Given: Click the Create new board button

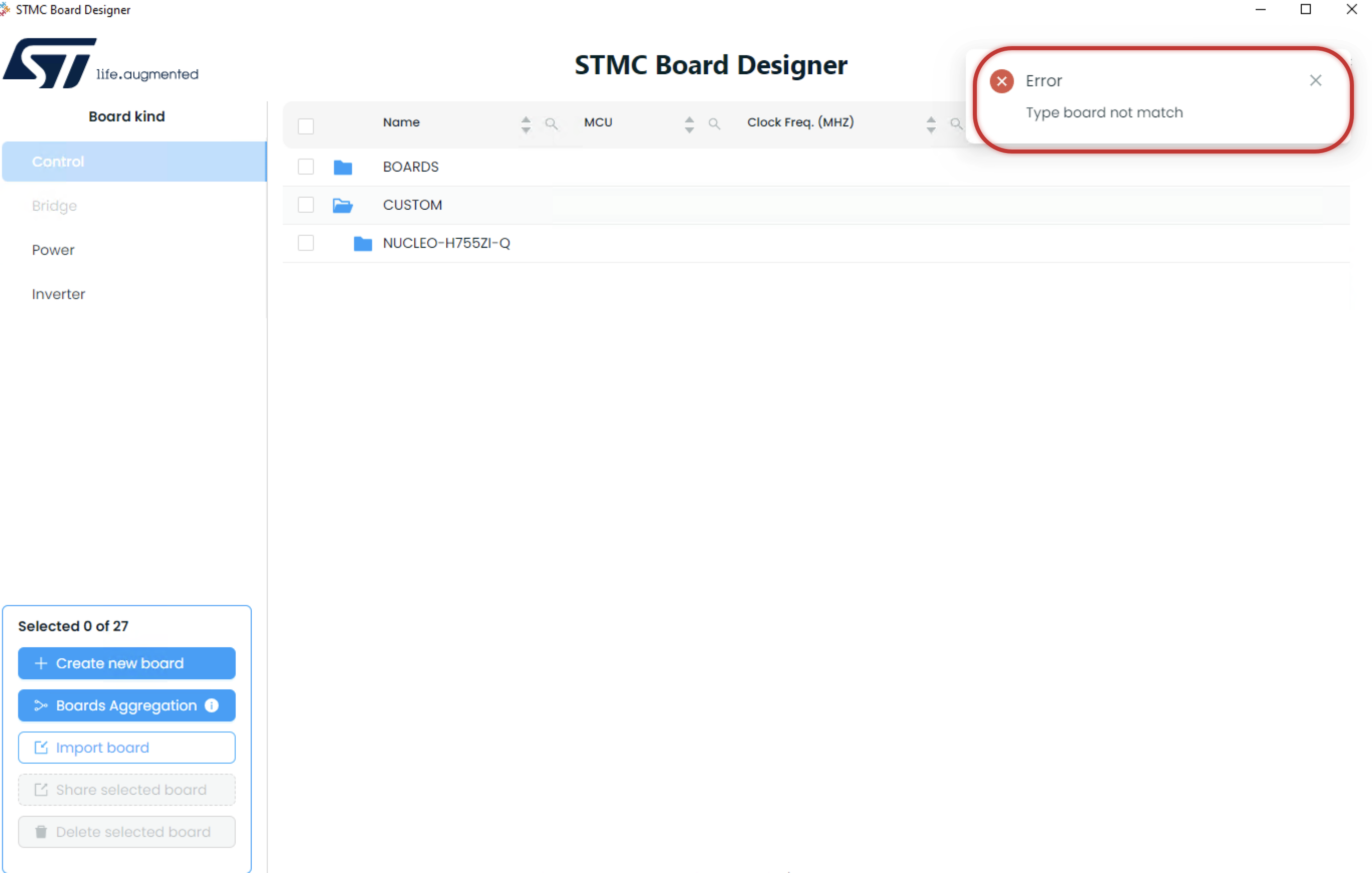Looking at the screenshot, I should (126, 663).
